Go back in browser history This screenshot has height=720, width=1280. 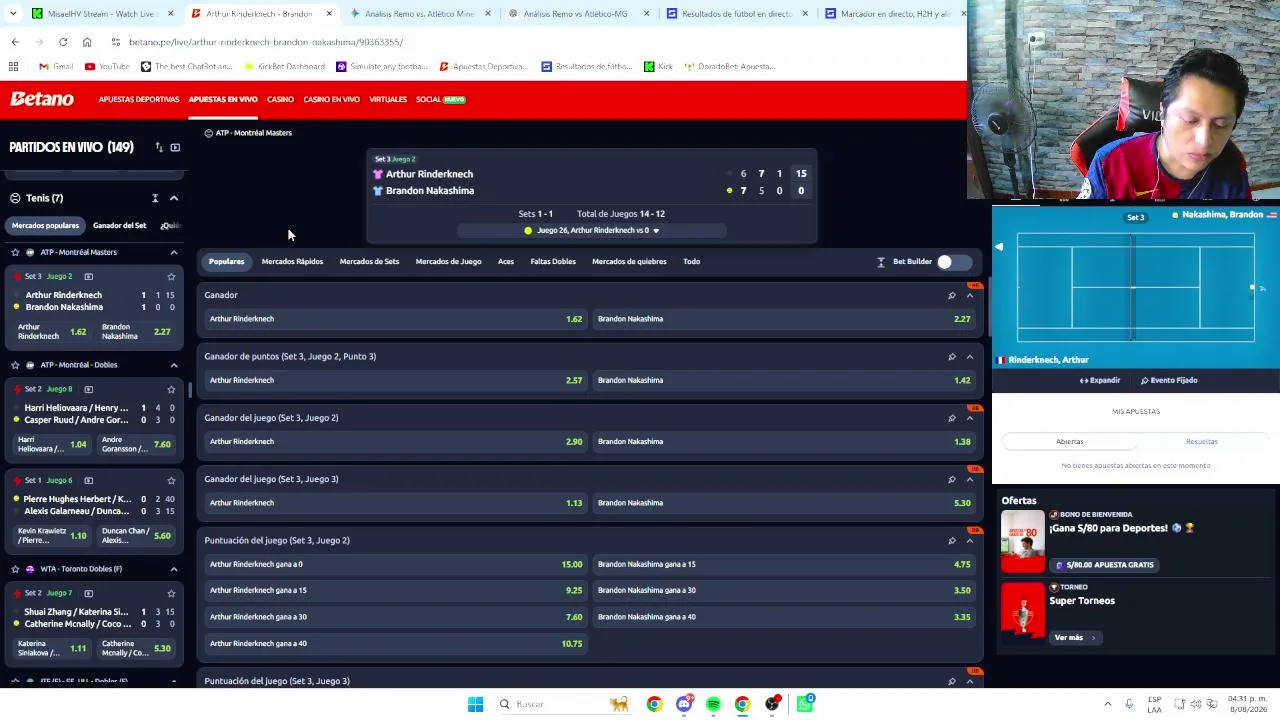pyautogui.click(x=15, y=42)
